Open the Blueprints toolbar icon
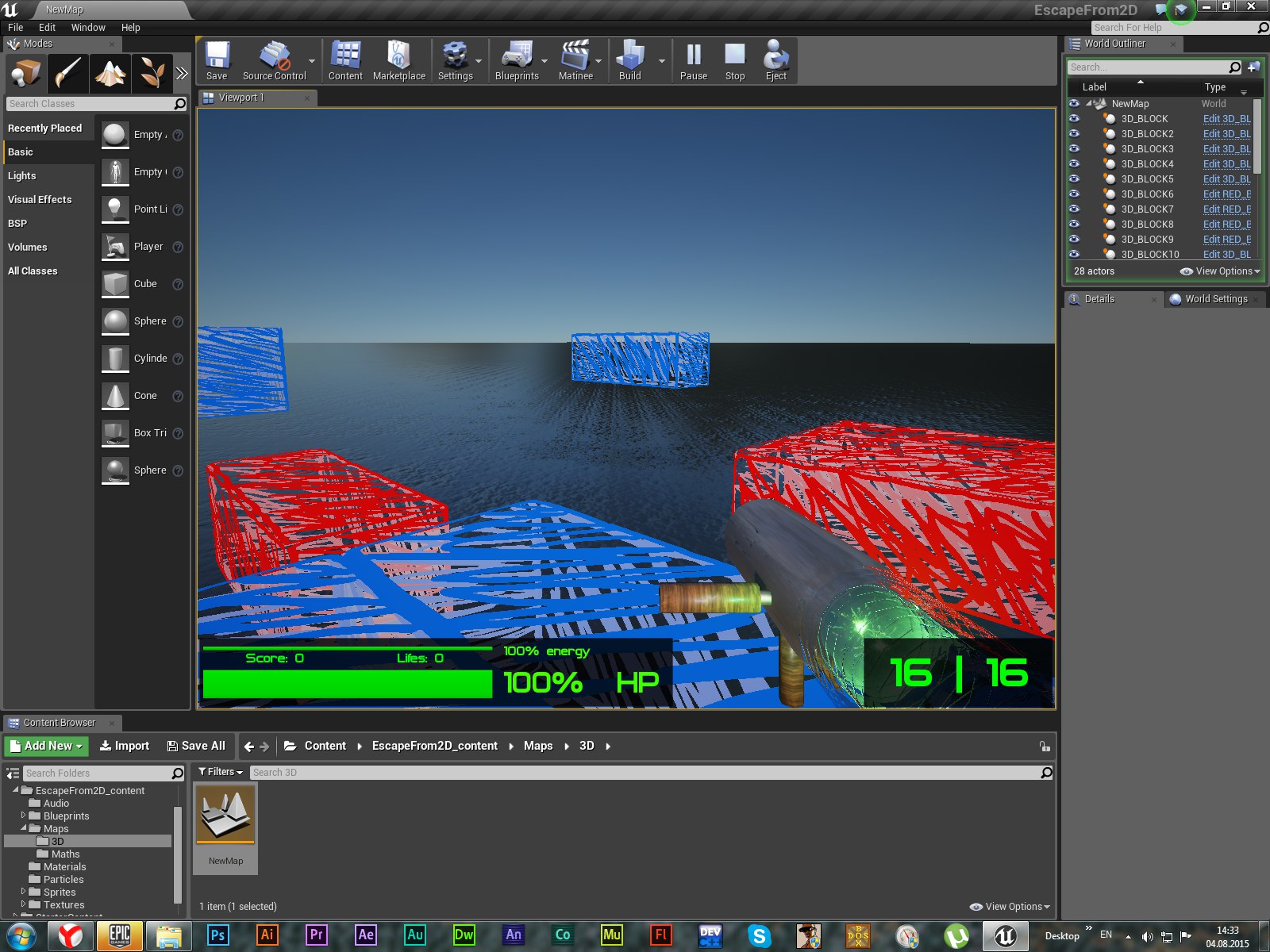This screenshot has height=952, width=1270. 517,60
